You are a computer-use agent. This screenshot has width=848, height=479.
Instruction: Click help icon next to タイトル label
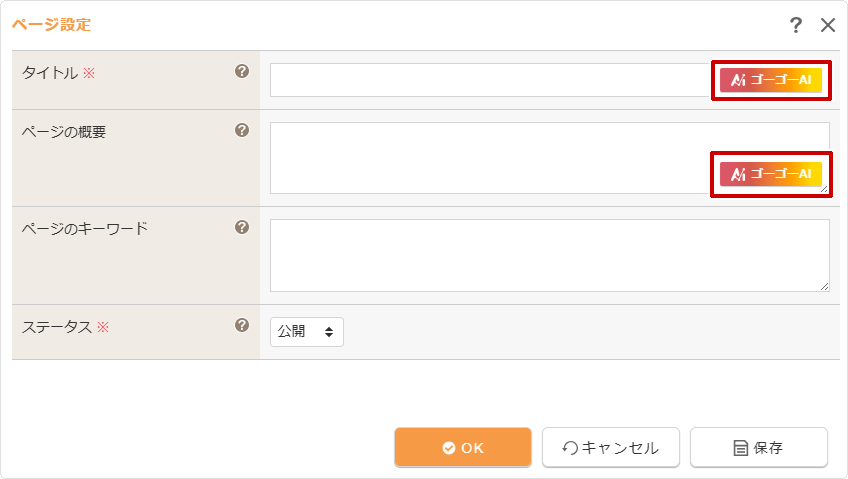(x=242, y=72)
